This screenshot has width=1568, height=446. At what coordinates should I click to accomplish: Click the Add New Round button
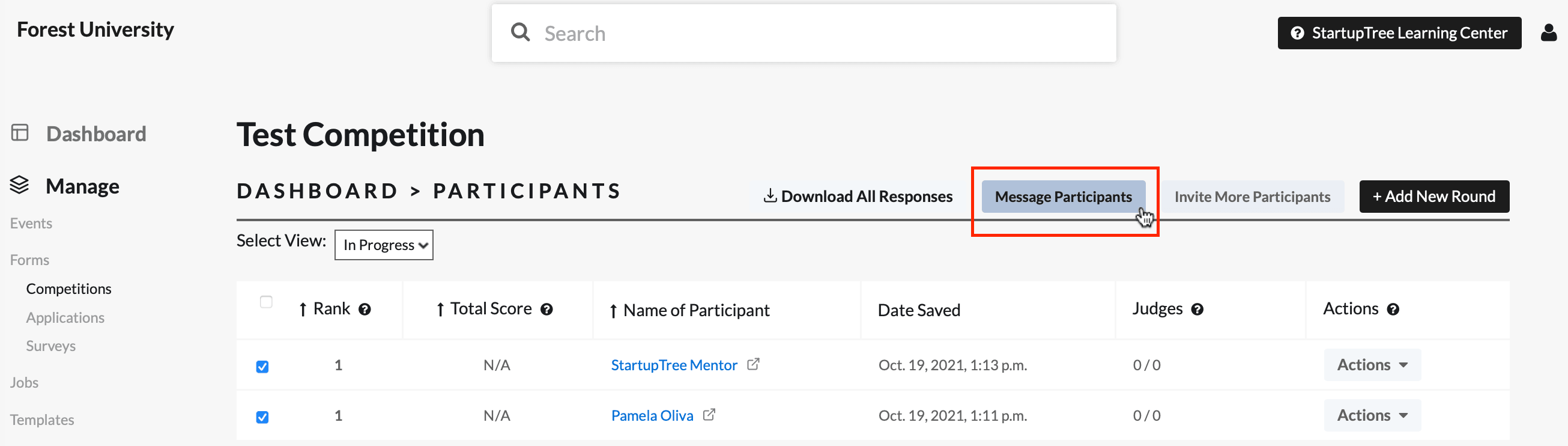(x=1433, y=197)
